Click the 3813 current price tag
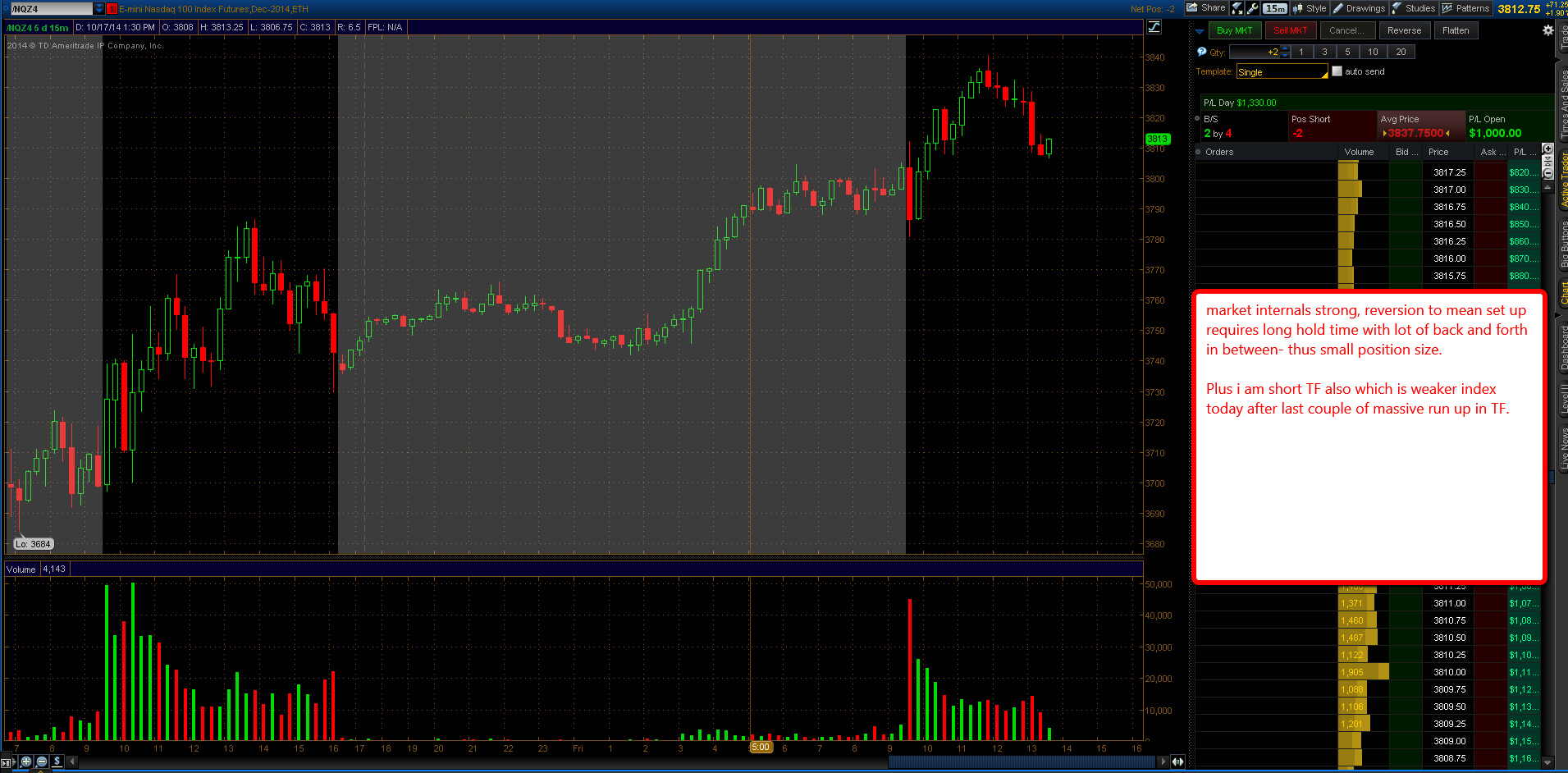Screen dimensions: 1568x773 (1157, 139)
